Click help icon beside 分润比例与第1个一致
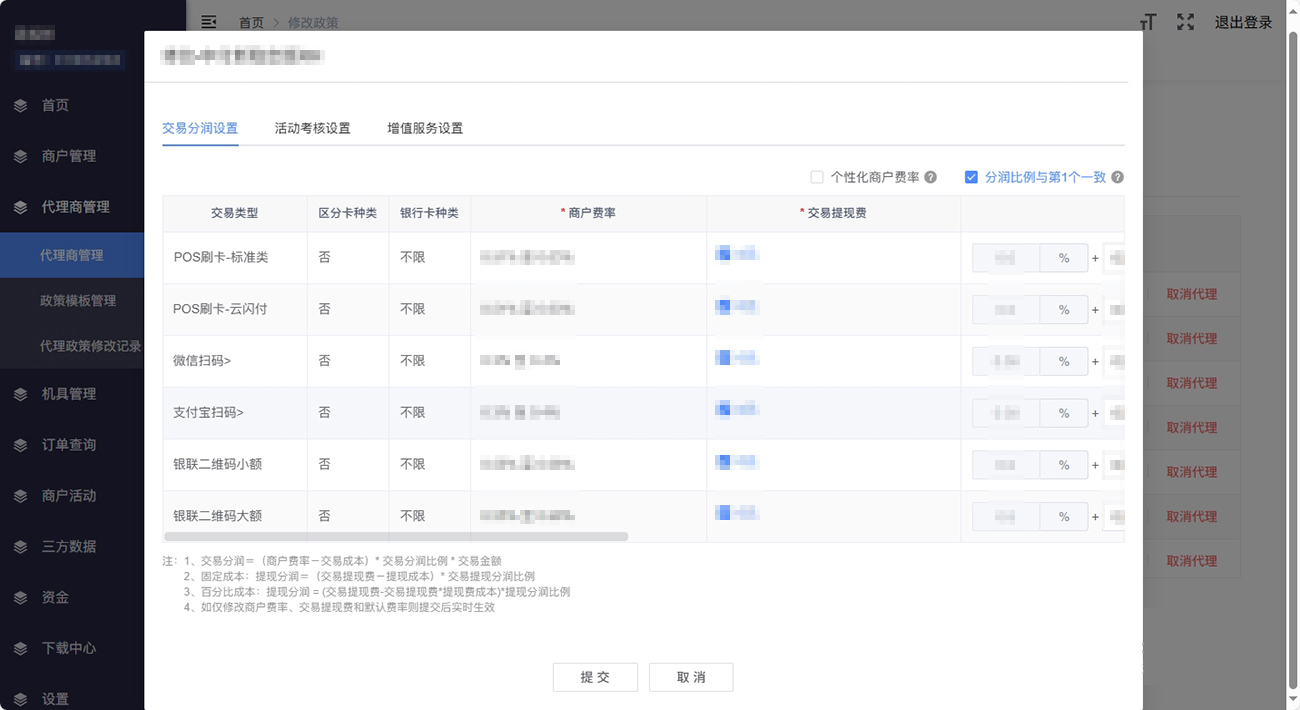Screen dimensions: 1300x710 tap(1117, 177)
